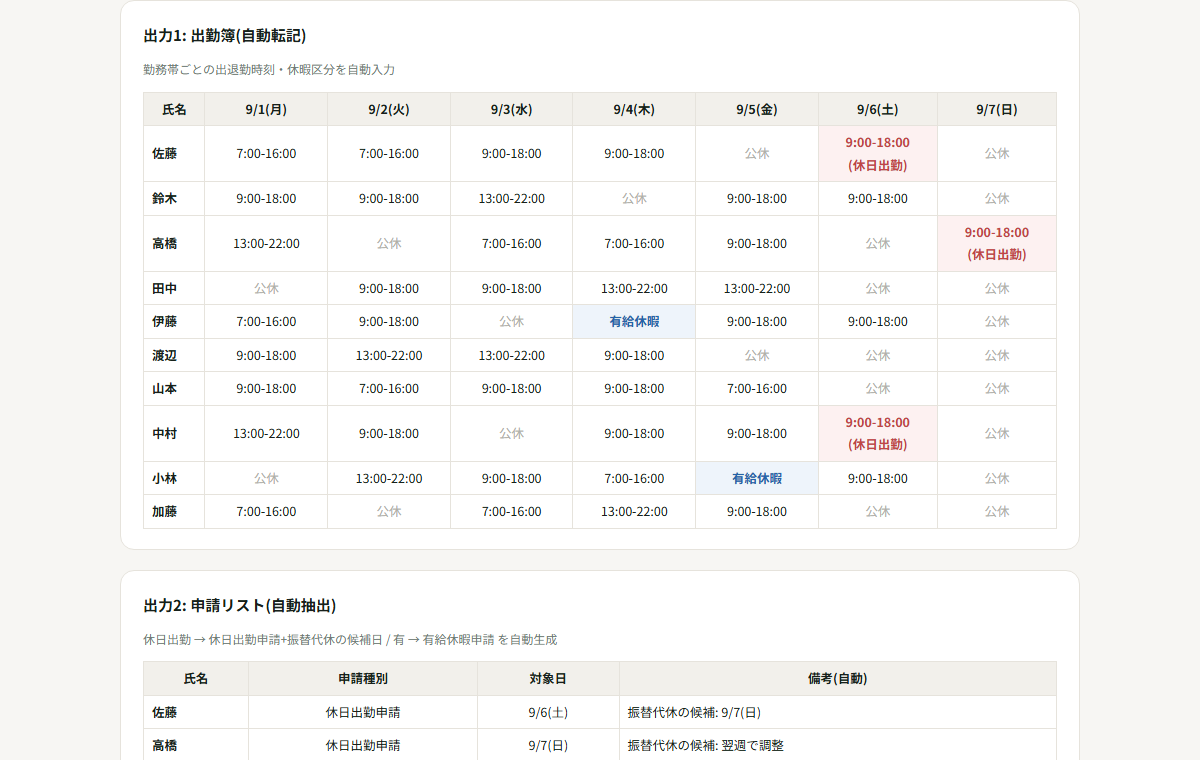Image resolution: width=1200 pixels, height=760 pixels.
Task: Click 田中's 公休 cell on 9/1(月)
Action: [266, 289]
